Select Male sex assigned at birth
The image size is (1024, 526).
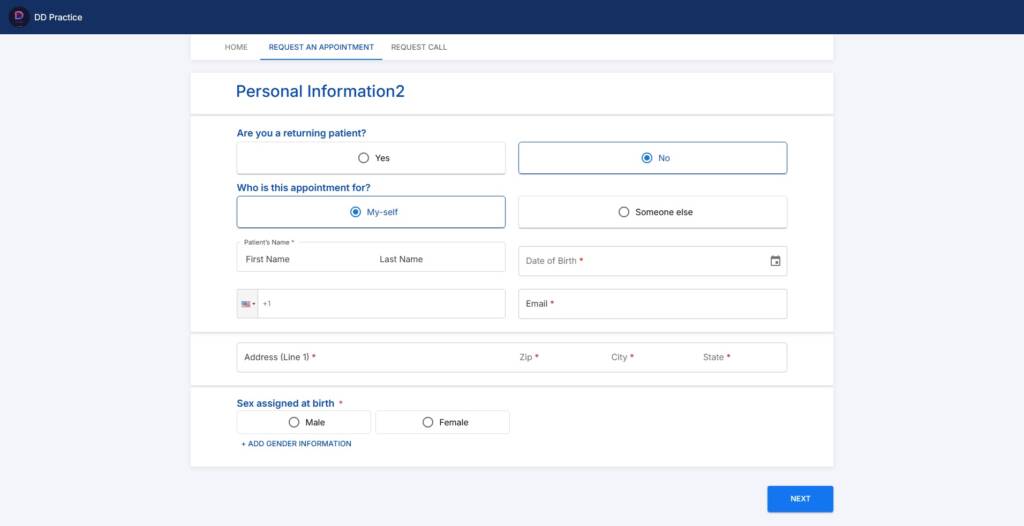coord(303,422)
